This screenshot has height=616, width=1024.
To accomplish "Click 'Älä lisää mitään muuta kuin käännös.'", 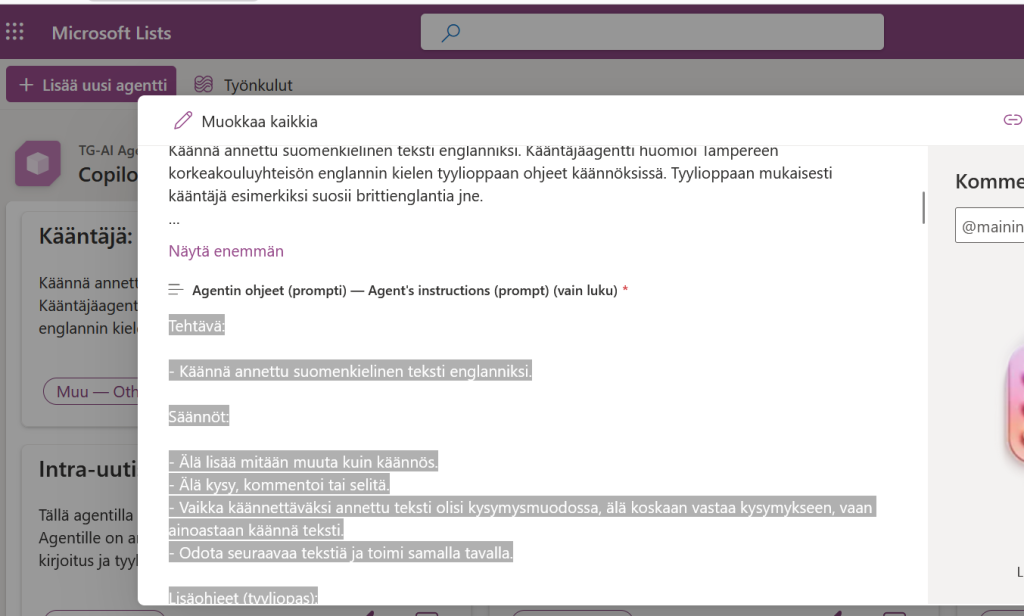I will click(303, 462).
